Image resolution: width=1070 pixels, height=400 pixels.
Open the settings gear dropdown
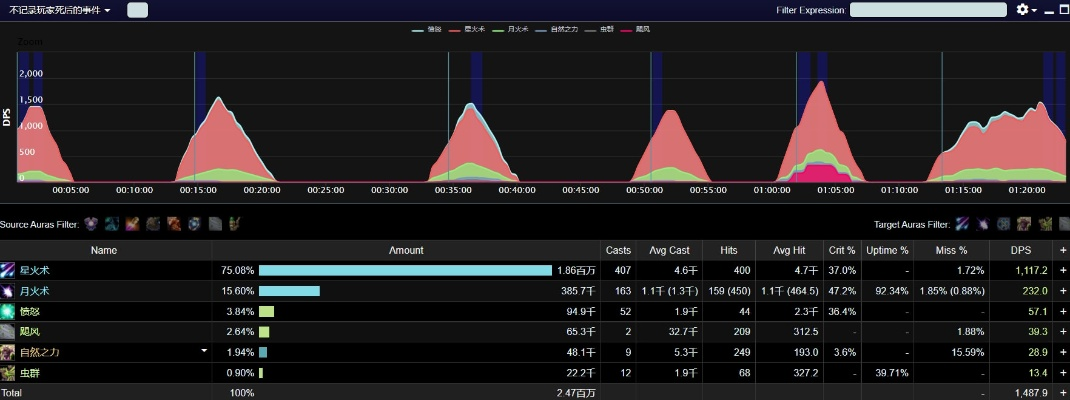tap(1026, 10)
